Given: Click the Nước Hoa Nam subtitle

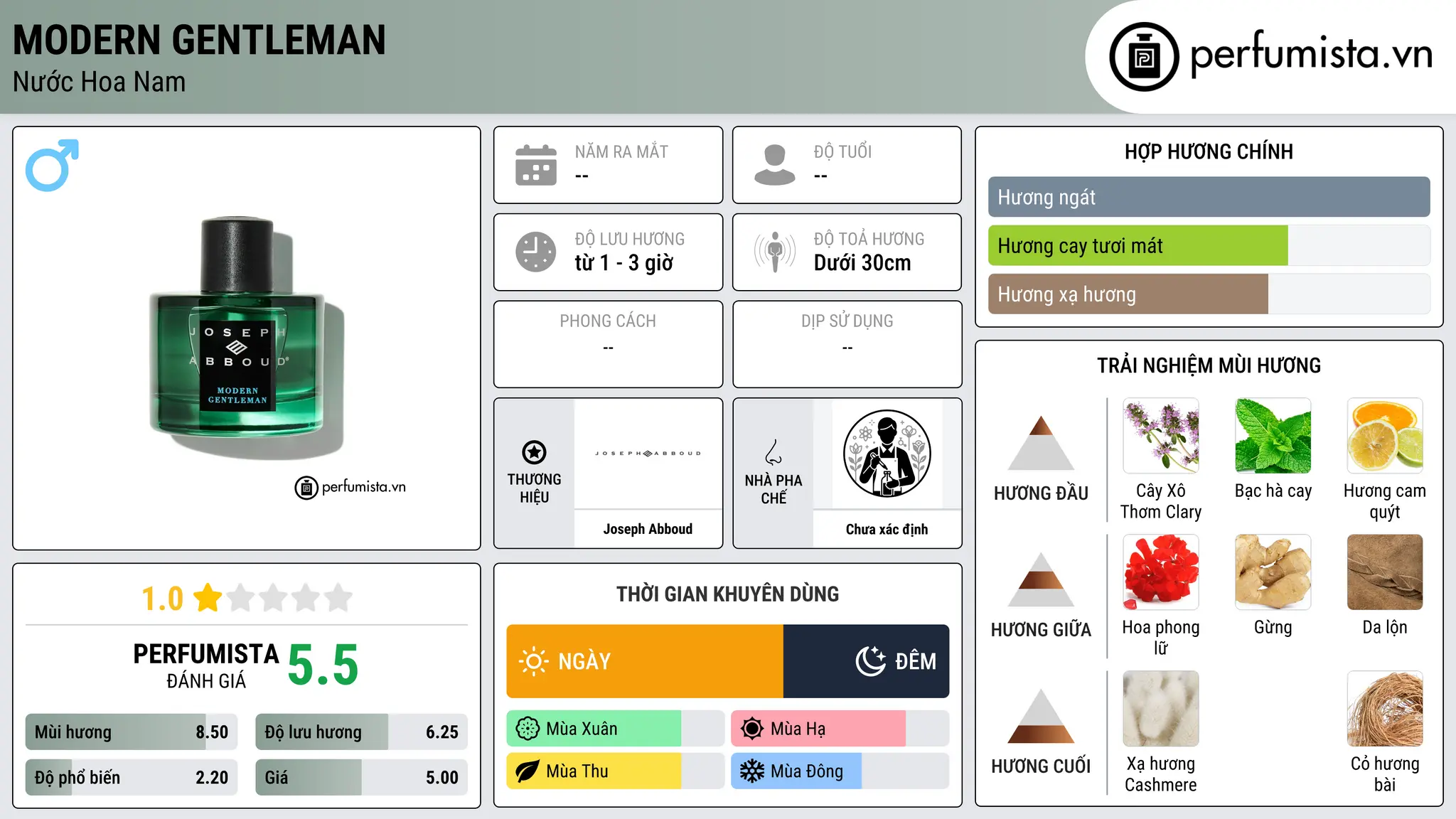Looking at the screenshot, I should click(99, 82).
